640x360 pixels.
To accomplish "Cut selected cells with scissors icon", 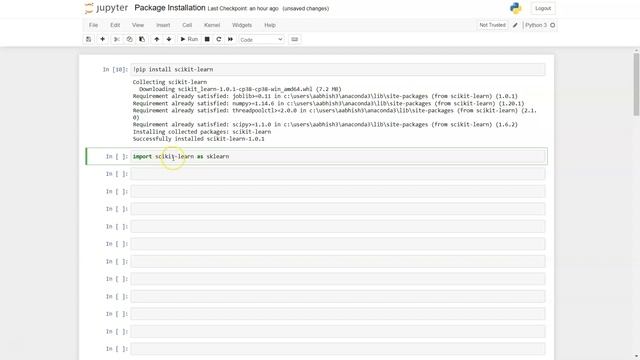I will pos(117,39).
